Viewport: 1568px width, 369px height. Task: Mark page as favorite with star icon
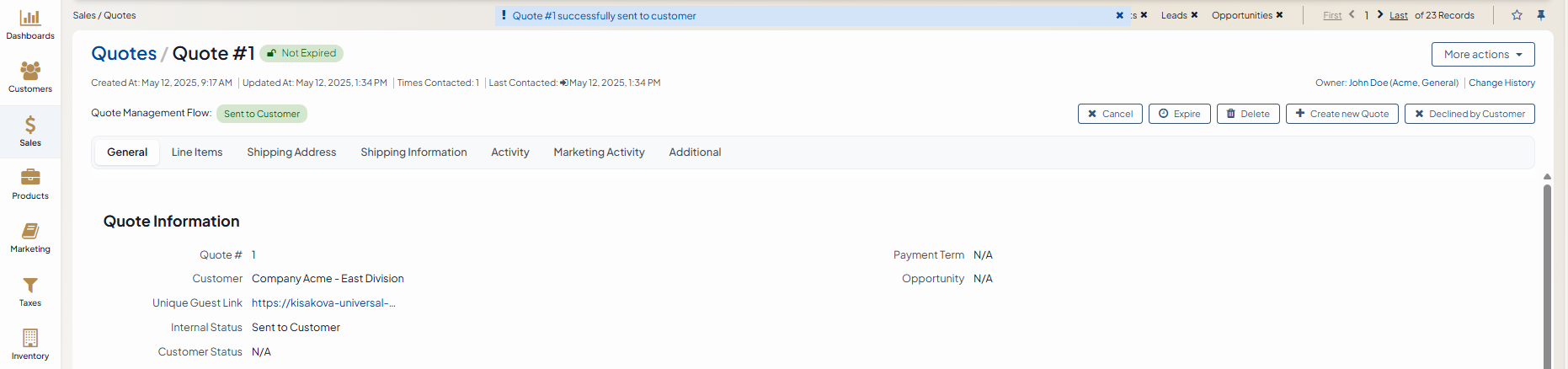click(1517, 15)
